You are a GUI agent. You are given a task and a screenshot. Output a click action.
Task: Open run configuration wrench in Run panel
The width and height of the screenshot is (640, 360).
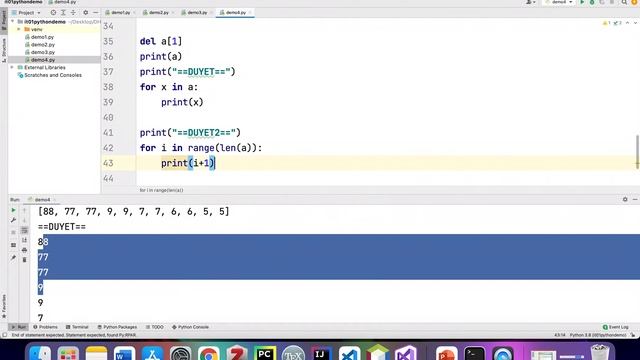(x=13, y=220)
